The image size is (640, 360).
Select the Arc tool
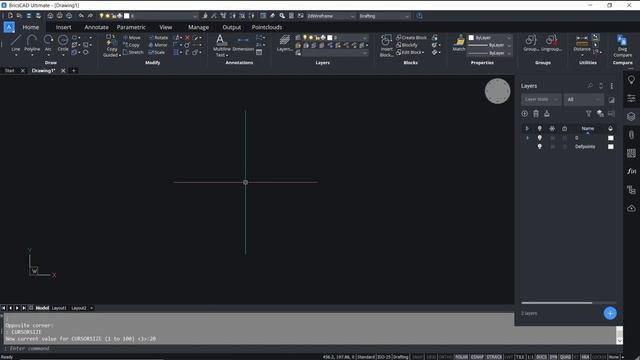pyautogui.click(x=48, y=43)
